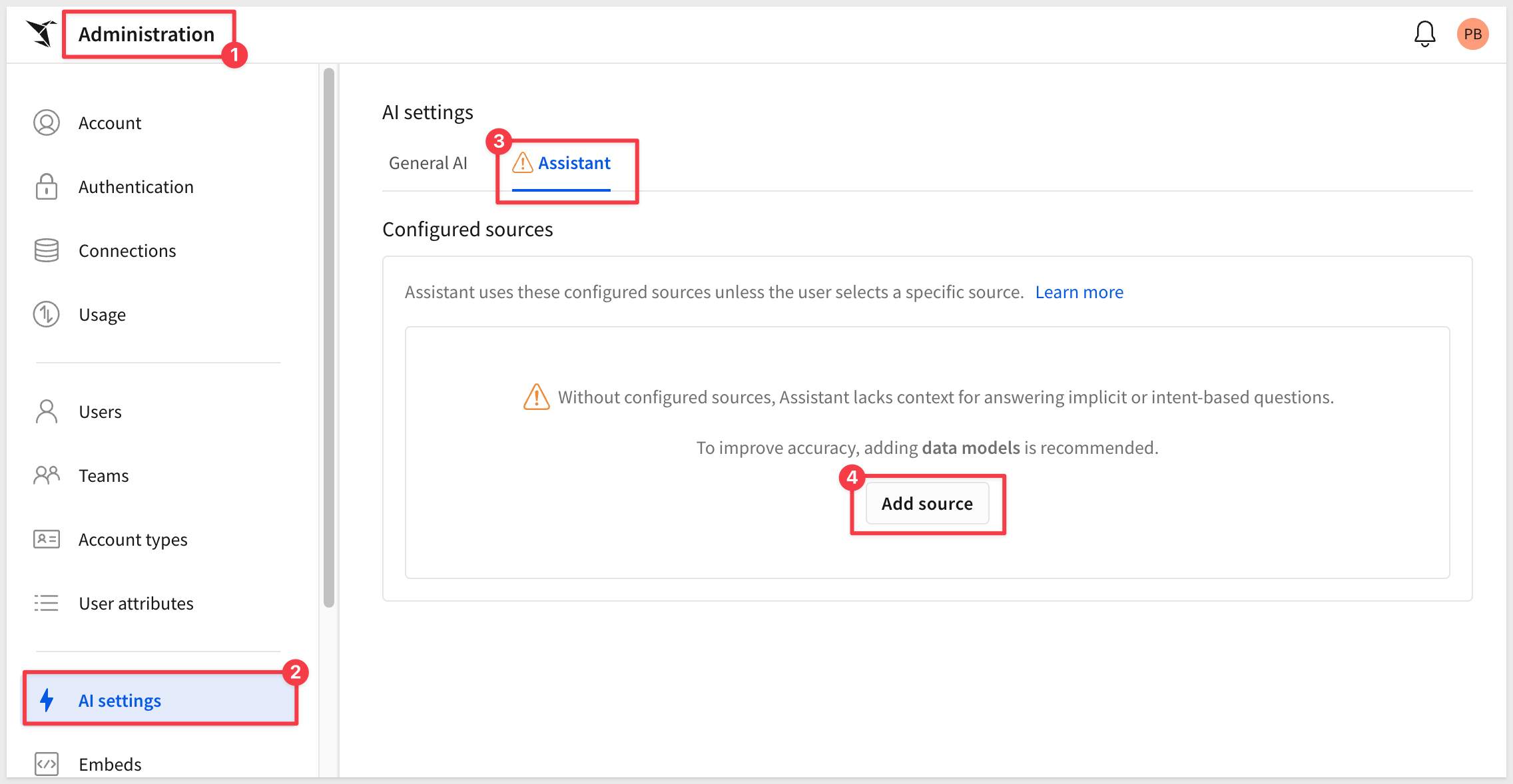Click the User attributes list icon

pyautogui.click(x=47, y=604)
